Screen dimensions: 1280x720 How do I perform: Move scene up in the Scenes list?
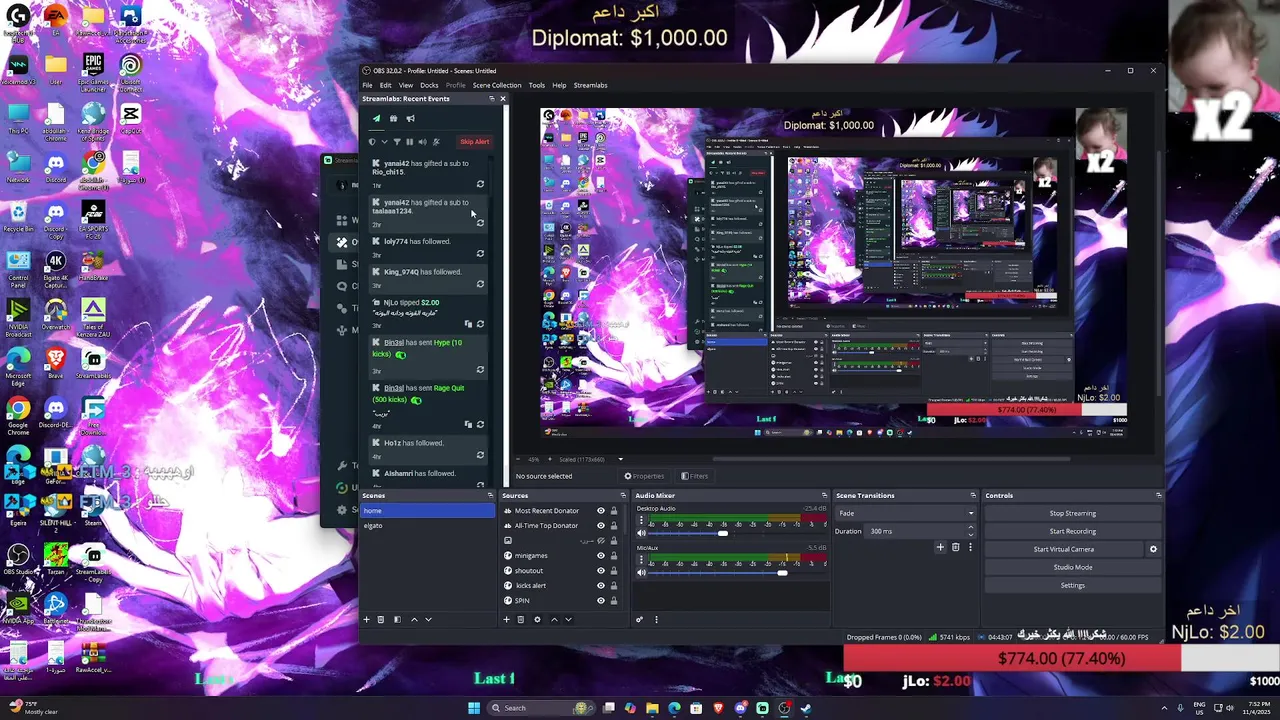pos(414,619)
